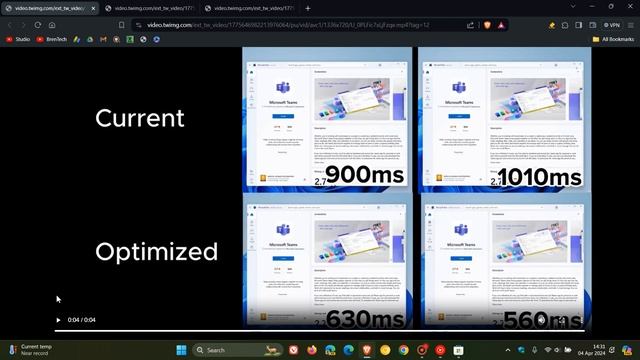Open site settings icon in the address bar
The image size is (640, 360).
point(139,25)
